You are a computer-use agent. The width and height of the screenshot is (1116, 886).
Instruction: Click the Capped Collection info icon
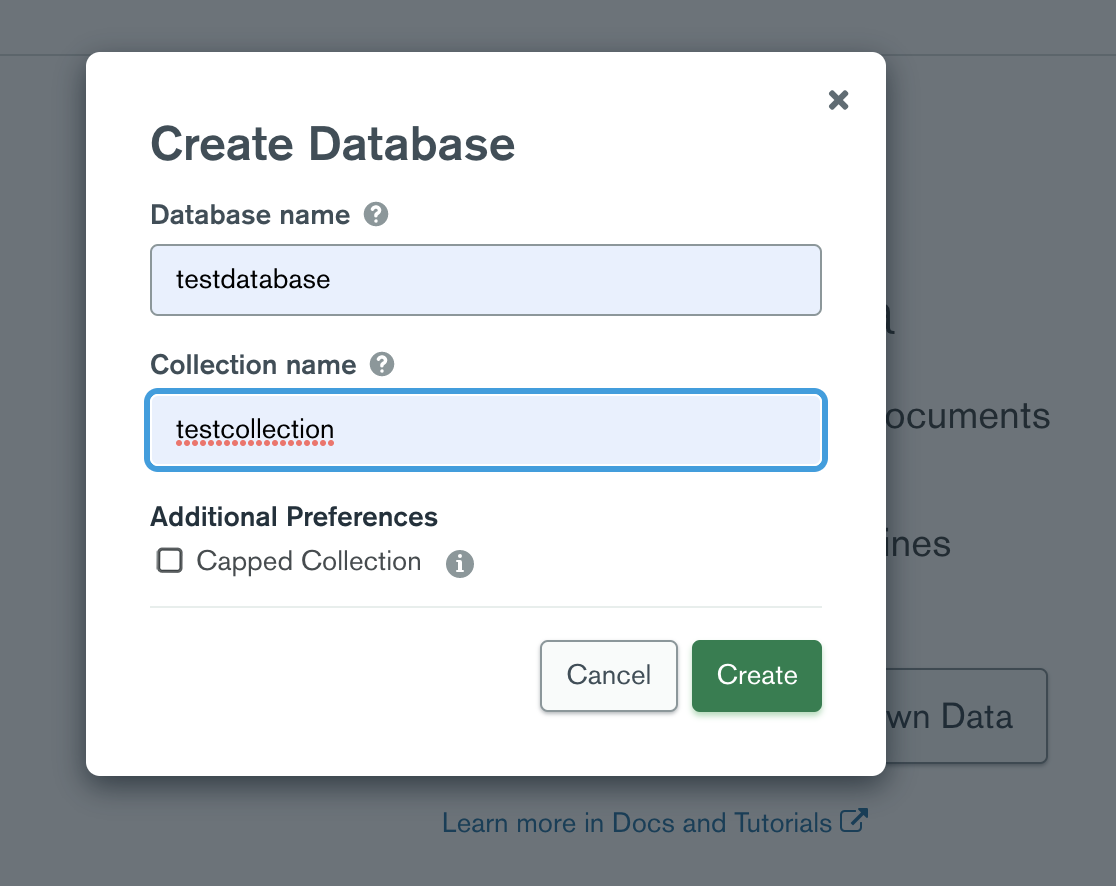pos(460,564)
